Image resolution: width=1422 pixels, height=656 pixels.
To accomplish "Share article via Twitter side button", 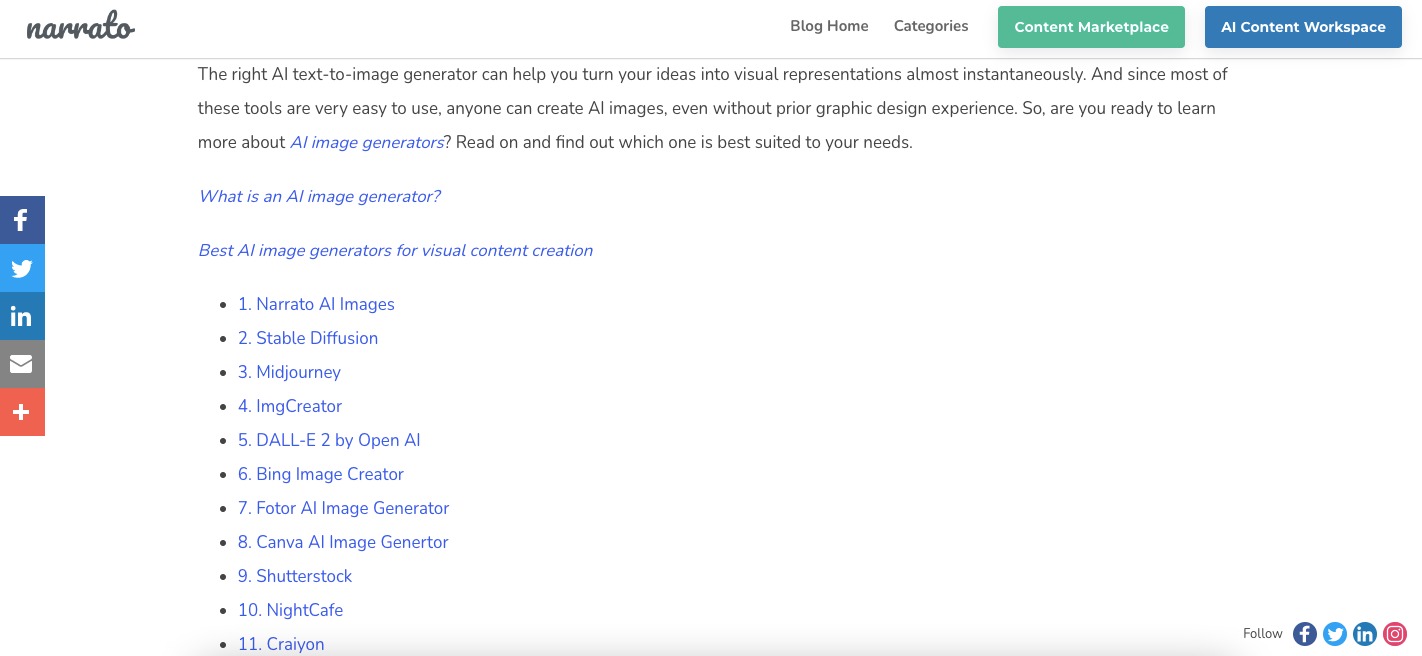I will tap(22, 268).
